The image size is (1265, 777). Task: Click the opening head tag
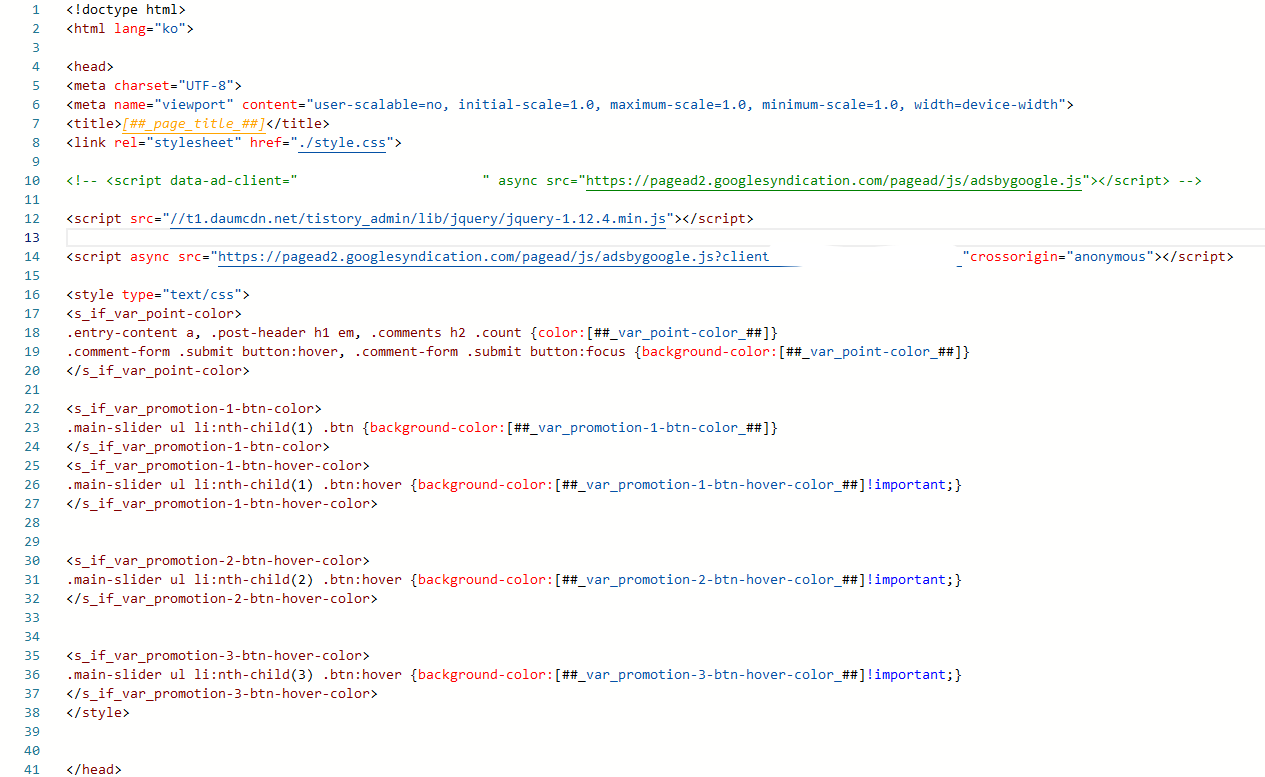(x=90, y=66)
